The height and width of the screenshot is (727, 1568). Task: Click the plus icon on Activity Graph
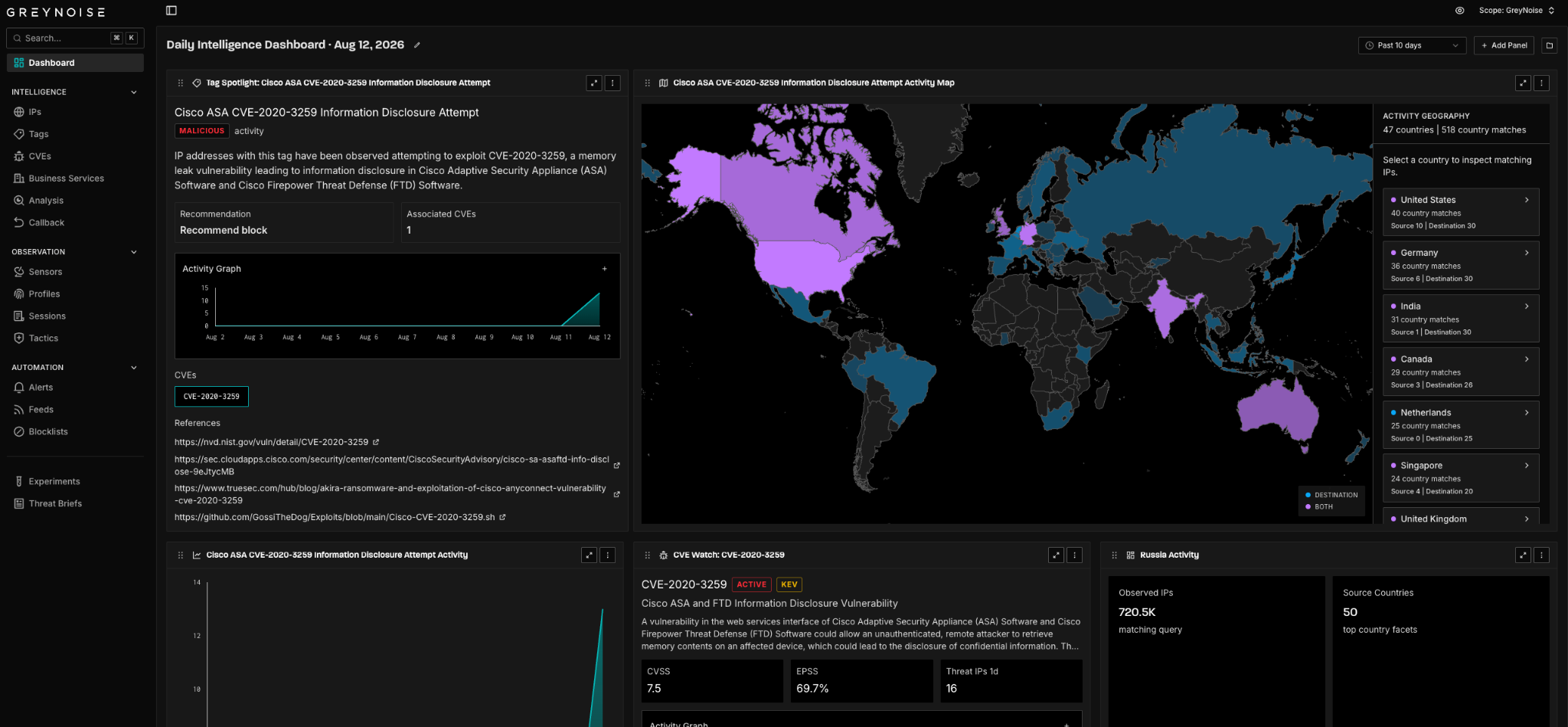[x=604, y=269]
